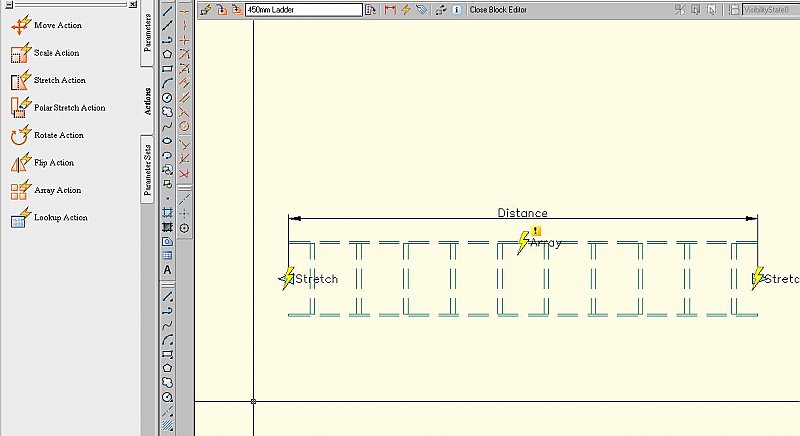Screen dimensions: 800x436
Task: Select the Array Action tool
Action: (x=46, y=190)
